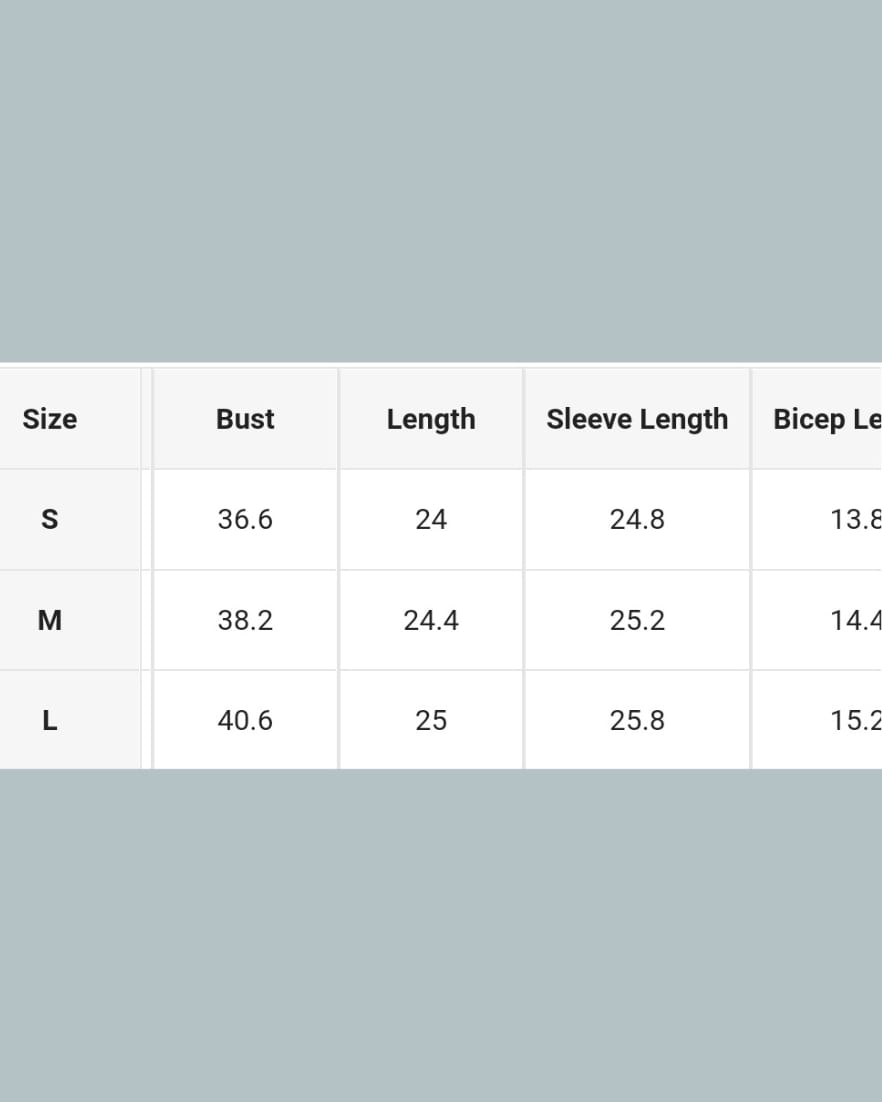The height and width of the screenshot is (1102, 882).
Task: Select the size L row label
Action: point(49,721)
